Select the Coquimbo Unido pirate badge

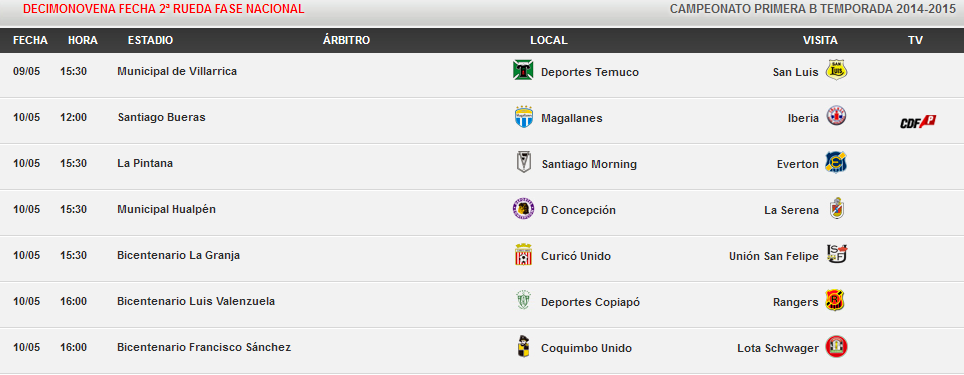pos(523,347)
